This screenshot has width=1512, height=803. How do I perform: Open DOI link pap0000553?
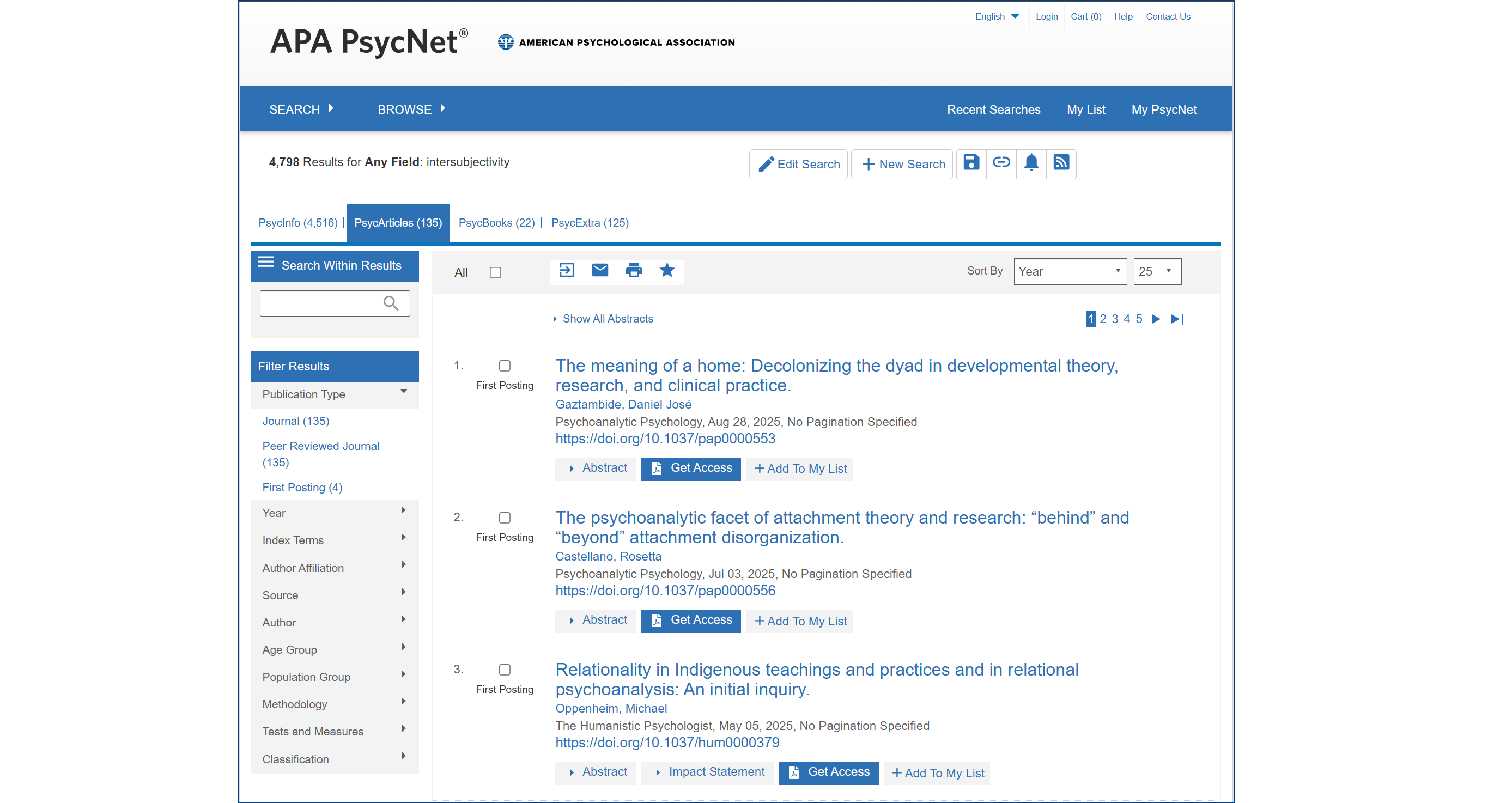pyautogui.click(x=665, y=439)
